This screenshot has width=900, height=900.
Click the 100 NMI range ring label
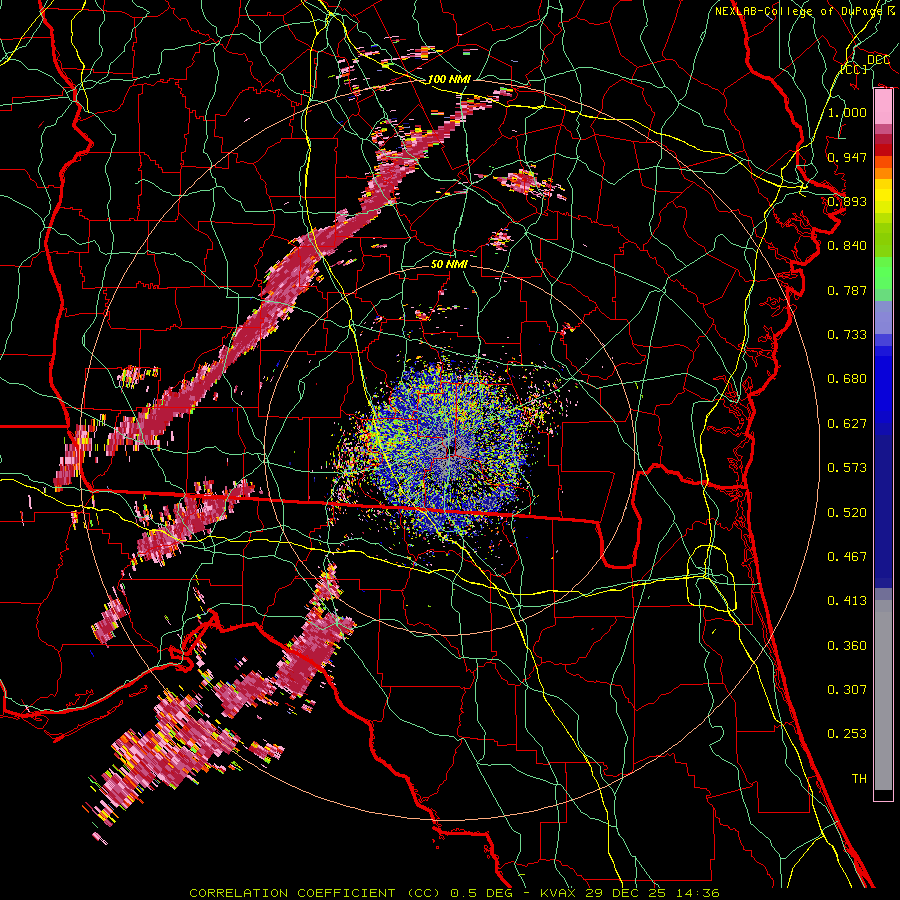(x=449, y=79)
